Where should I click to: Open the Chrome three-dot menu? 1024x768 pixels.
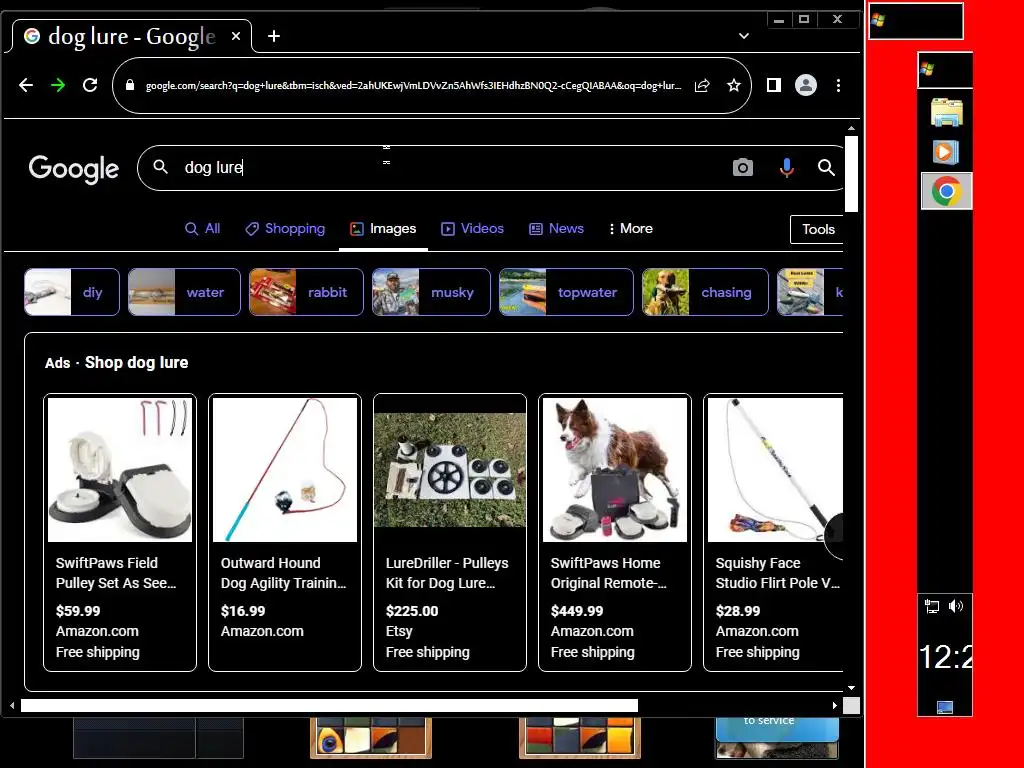coord(839,85)
